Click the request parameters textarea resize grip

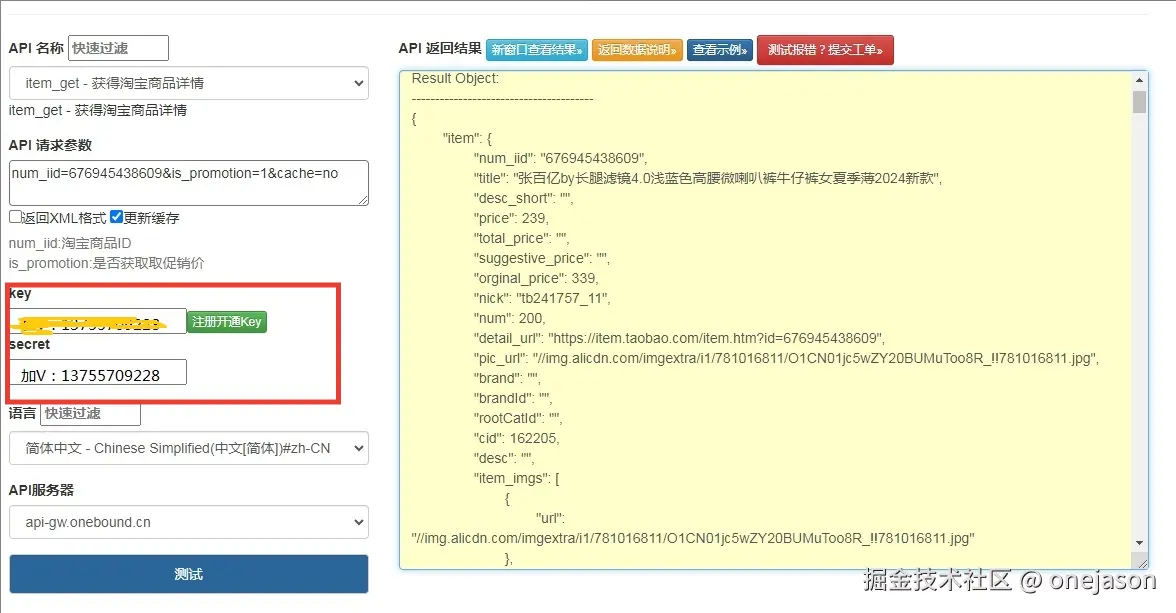point(363,200)
